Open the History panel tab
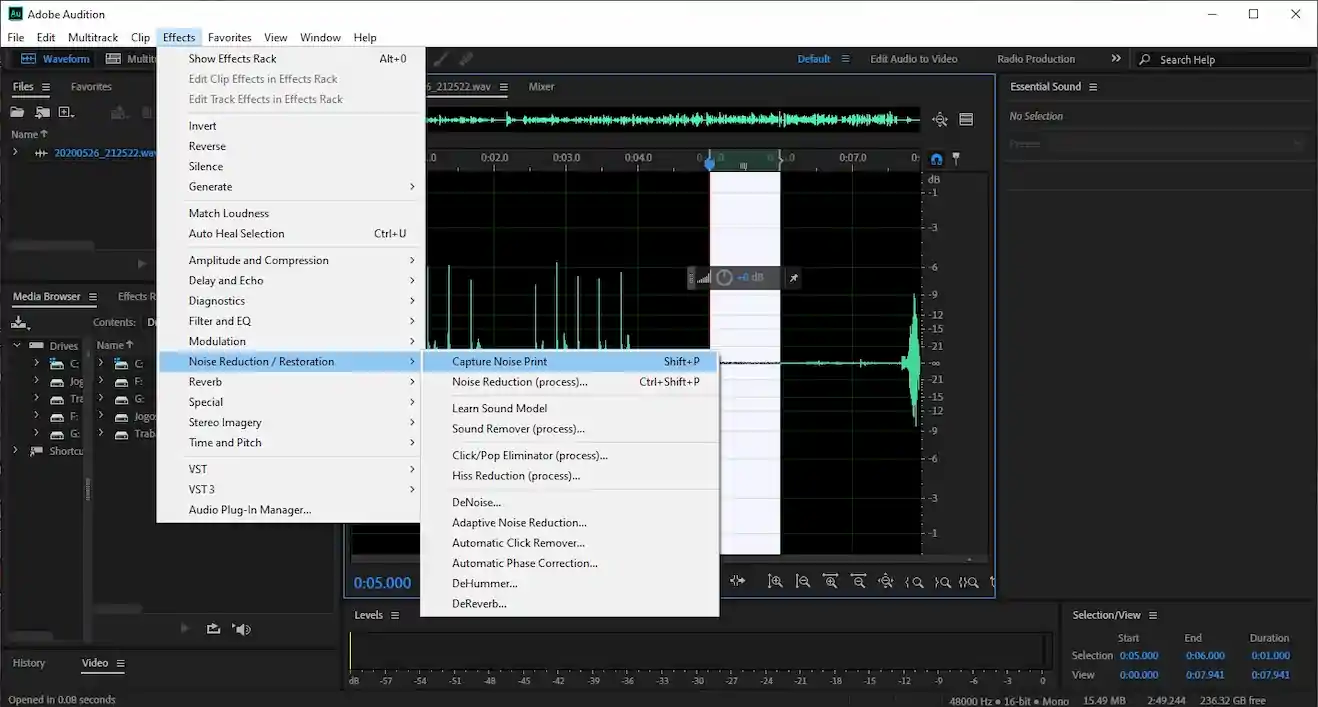 pyautogui.click(x=29, y=663)
